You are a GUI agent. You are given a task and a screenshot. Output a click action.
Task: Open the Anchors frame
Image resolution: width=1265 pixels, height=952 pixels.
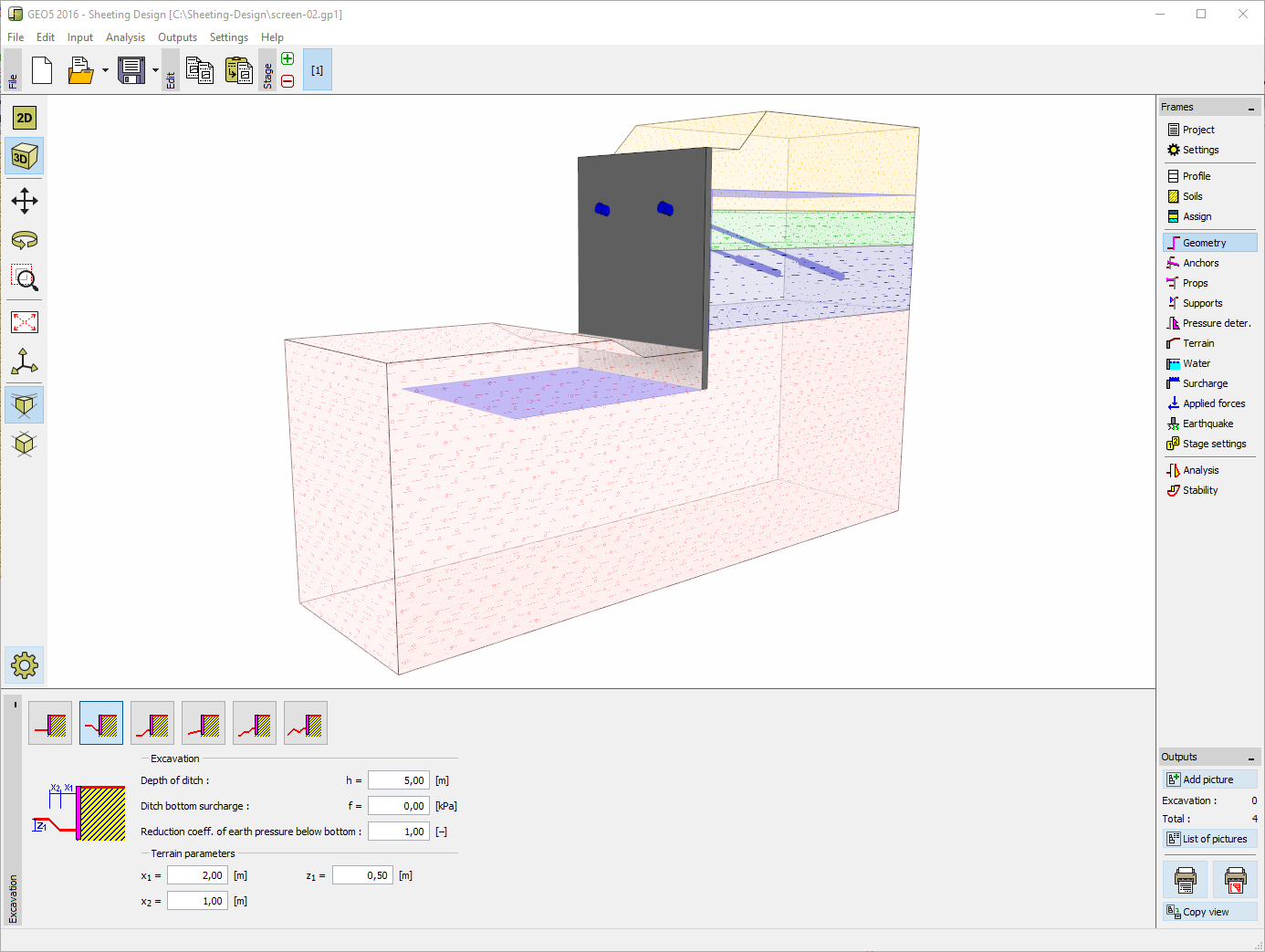tap(1199, 262)
